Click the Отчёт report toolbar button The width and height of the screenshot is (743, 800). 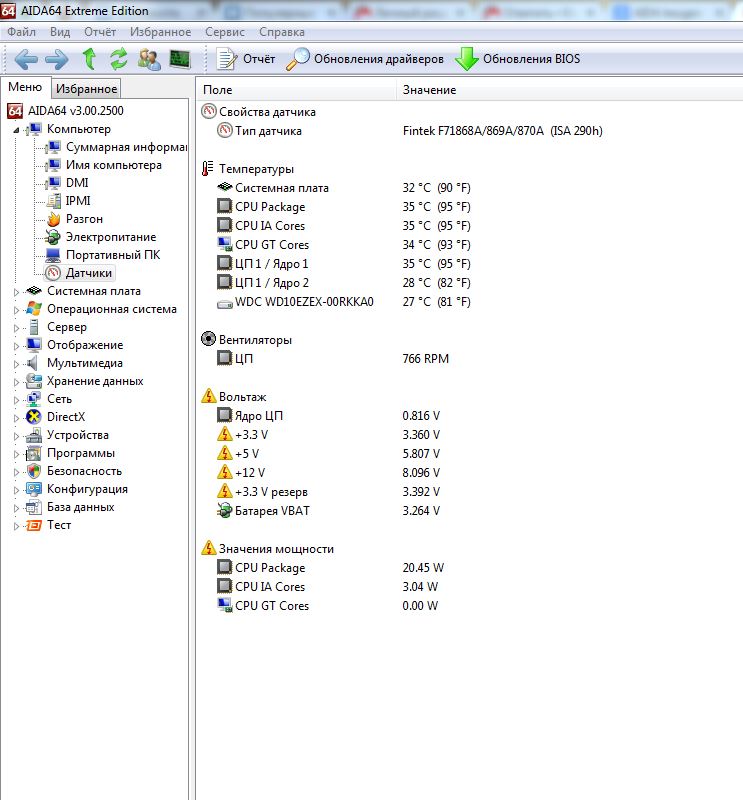(246, 59)
